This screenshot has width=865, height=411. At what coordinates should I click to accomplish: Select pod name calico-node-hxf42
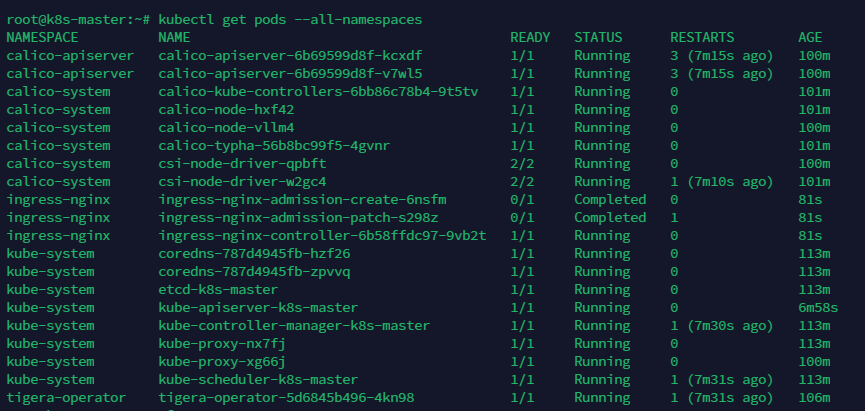click(226, 110)
